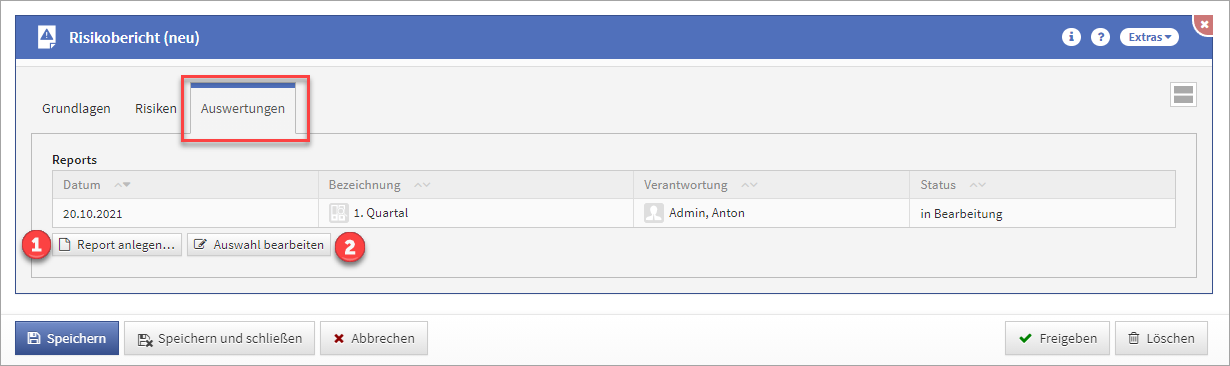Switch to the Grundlagen tab

tap(76, 108)
